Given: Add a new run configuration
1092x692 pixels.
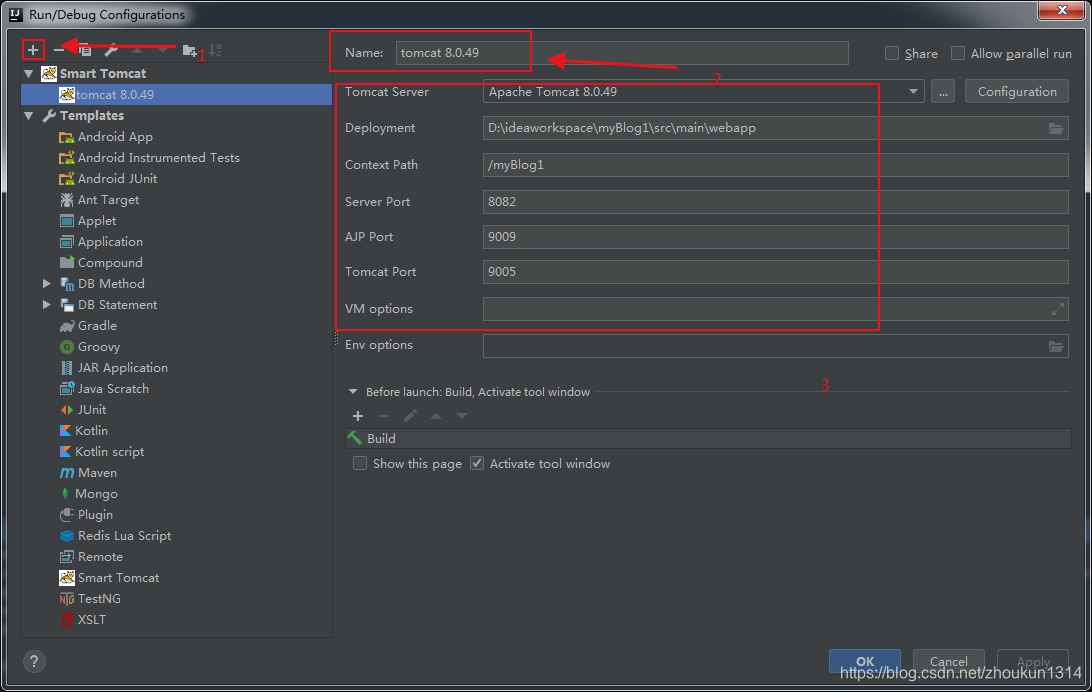Looking at the screenshot, I should (33, 49).
